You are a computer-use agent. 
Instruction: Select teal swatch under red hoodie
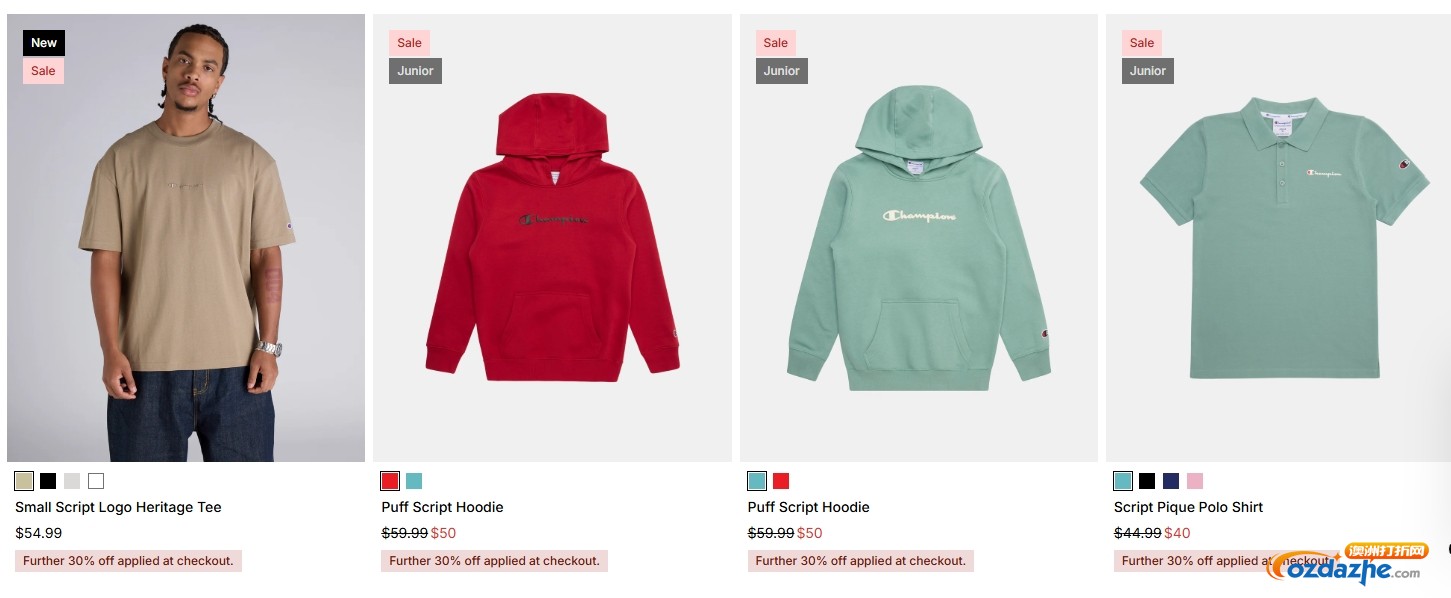tap(414, 481)
